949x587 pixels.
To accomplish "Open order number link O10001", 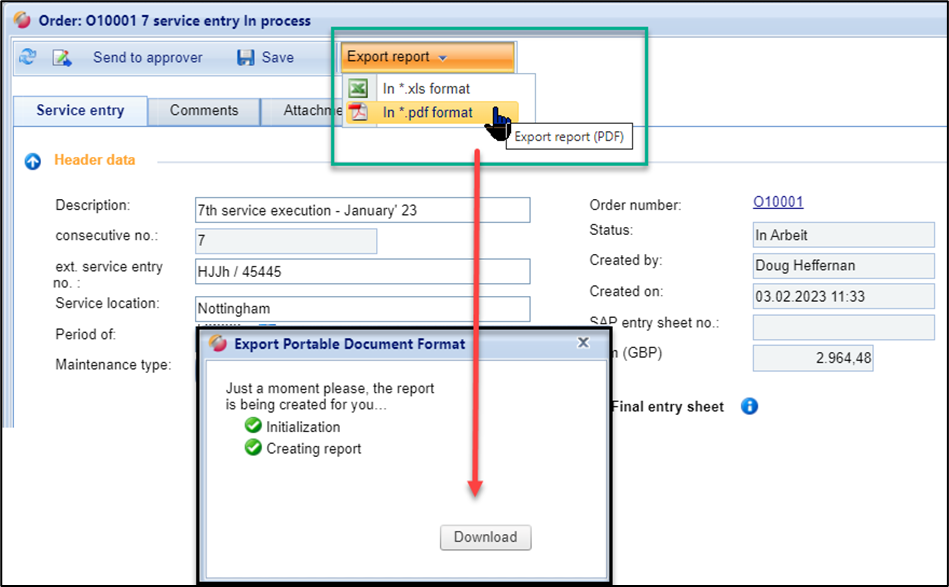I will coord(778,202).
